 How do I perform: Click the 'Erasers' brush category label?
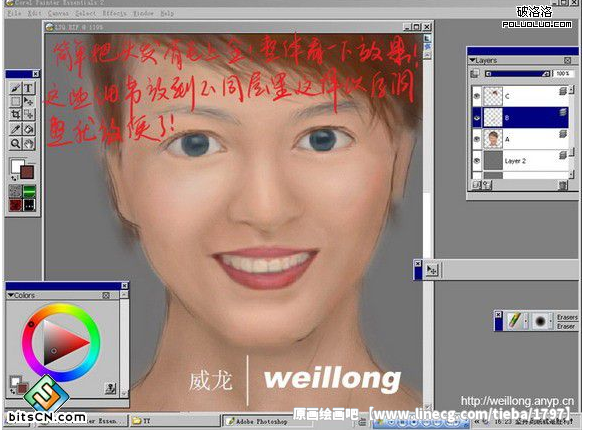point(567,317)
